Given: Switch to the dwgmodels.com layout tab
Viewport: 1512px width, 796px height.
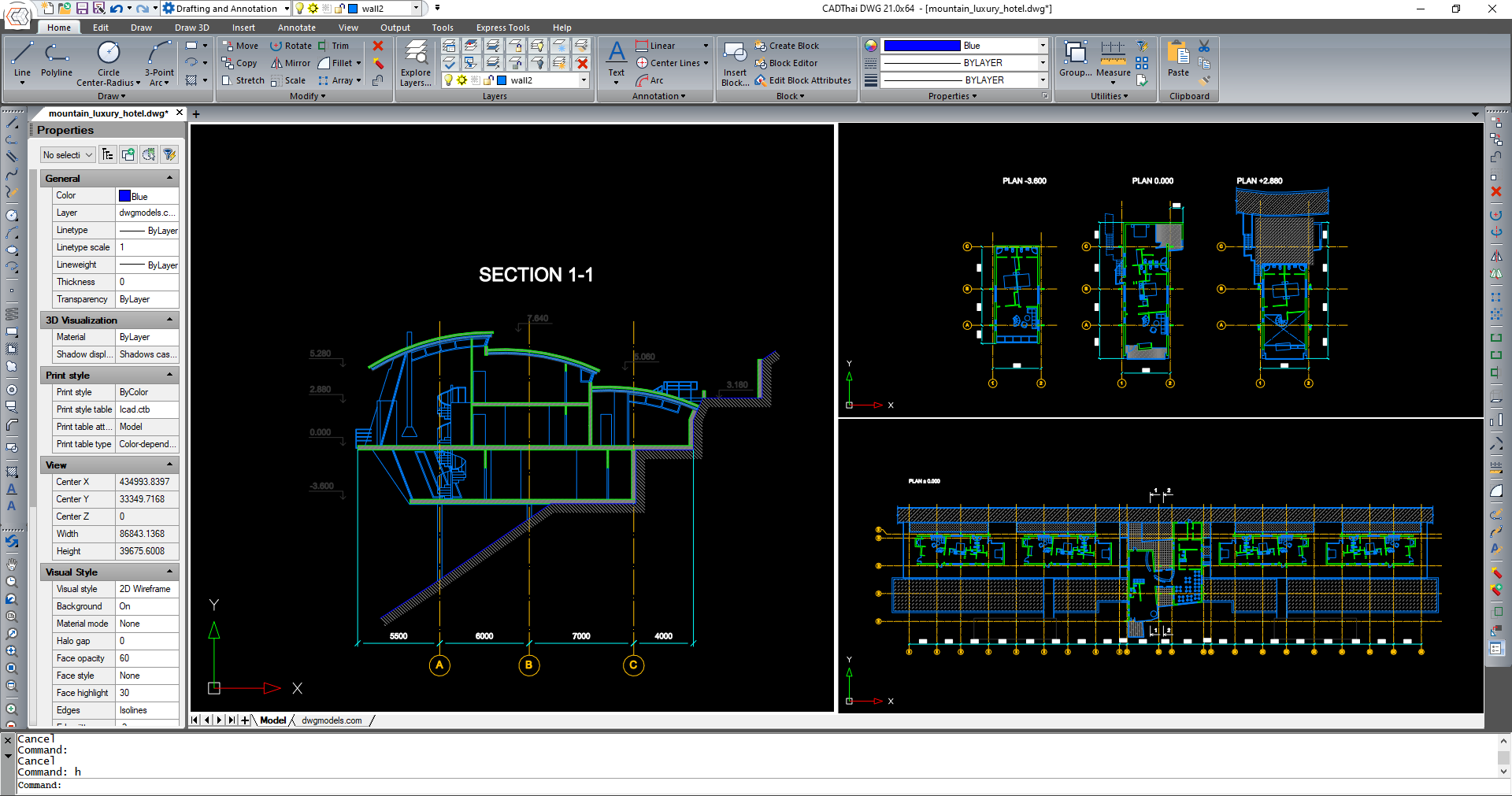Looking at the screenshot, I should (x=332, y=720).
